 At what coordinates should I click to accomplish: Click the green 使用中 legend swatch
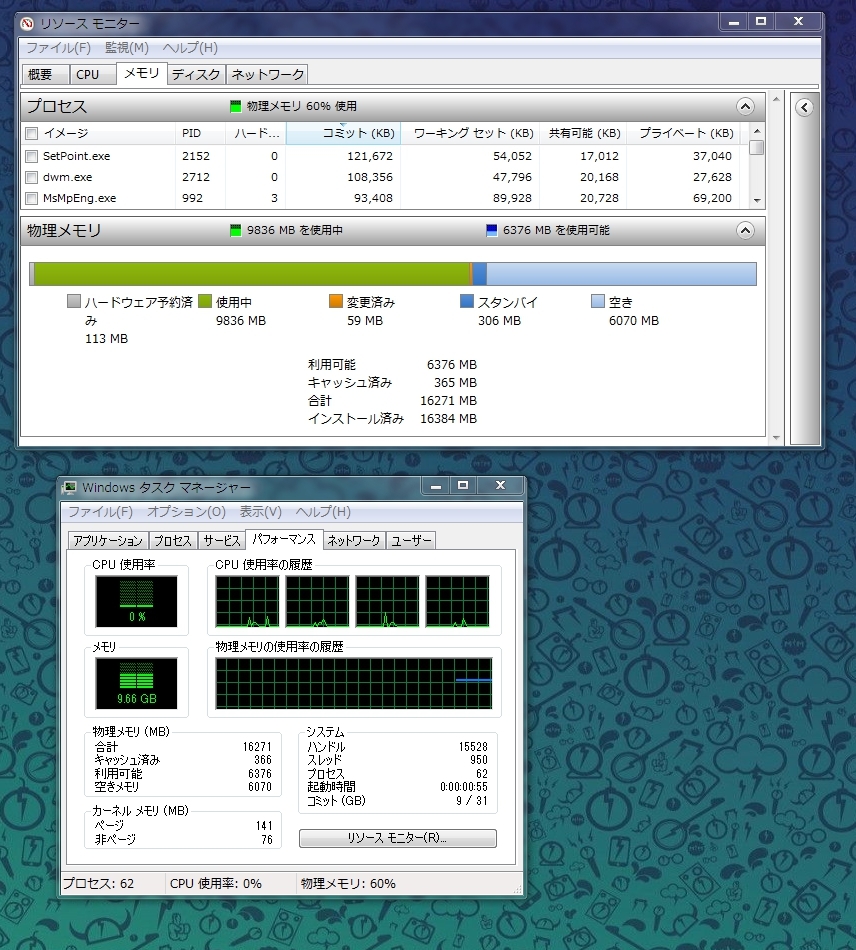point(205,301)
